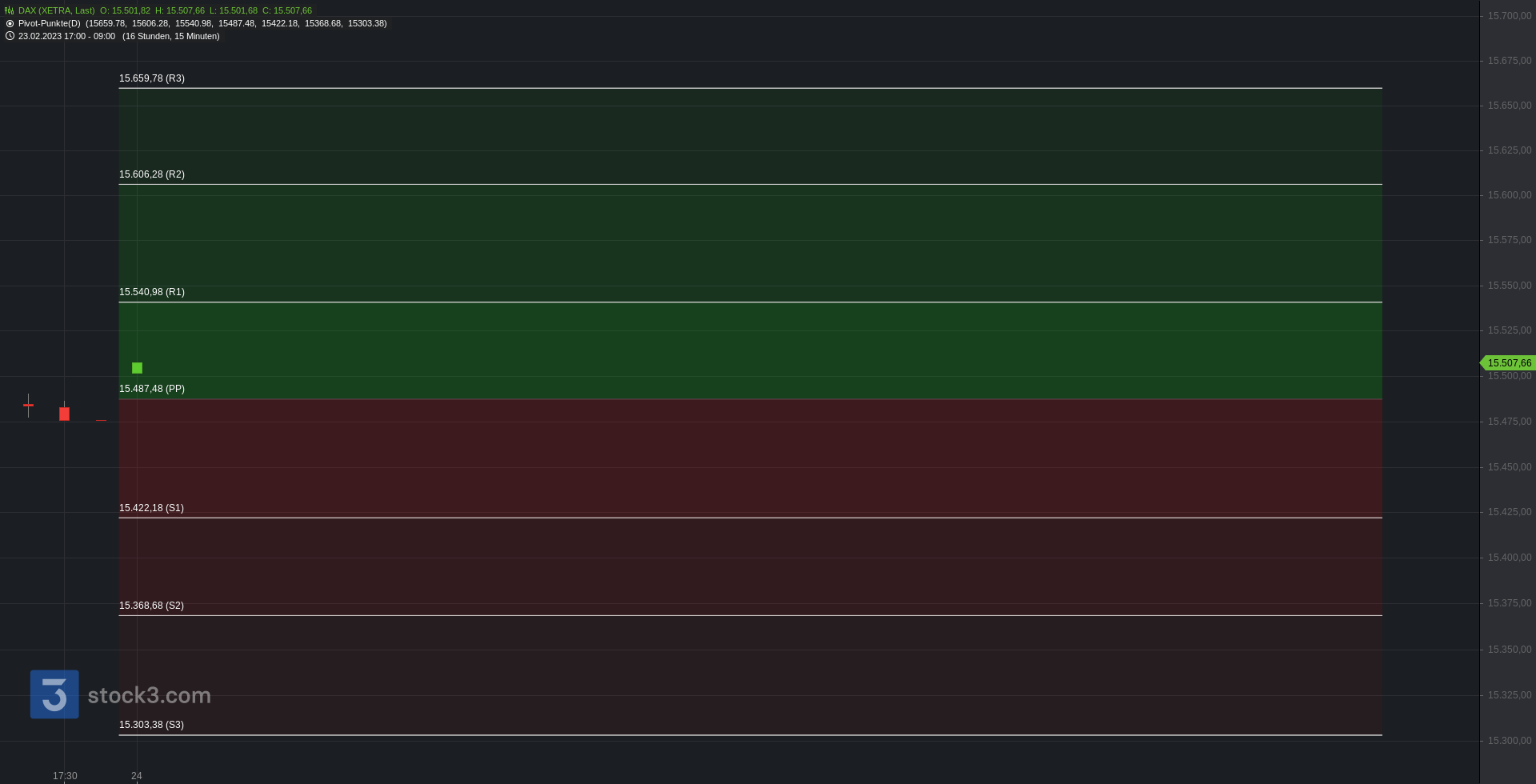Open the Pivot-Punkte(D) indicator label
Viewport: 1536px width, 784px height.
[x=50, y=23]
